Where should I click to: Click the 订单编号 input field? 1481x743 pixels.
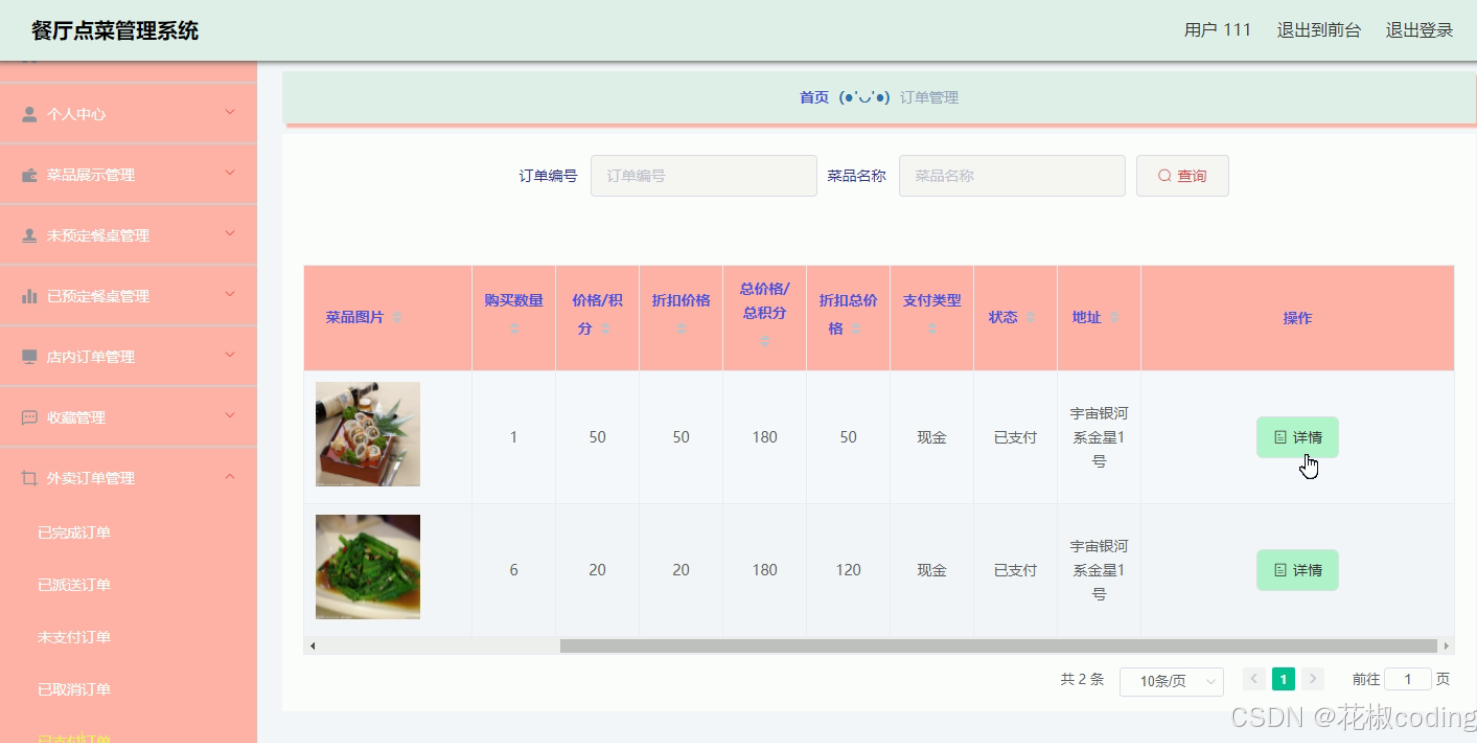pos(703,175)
